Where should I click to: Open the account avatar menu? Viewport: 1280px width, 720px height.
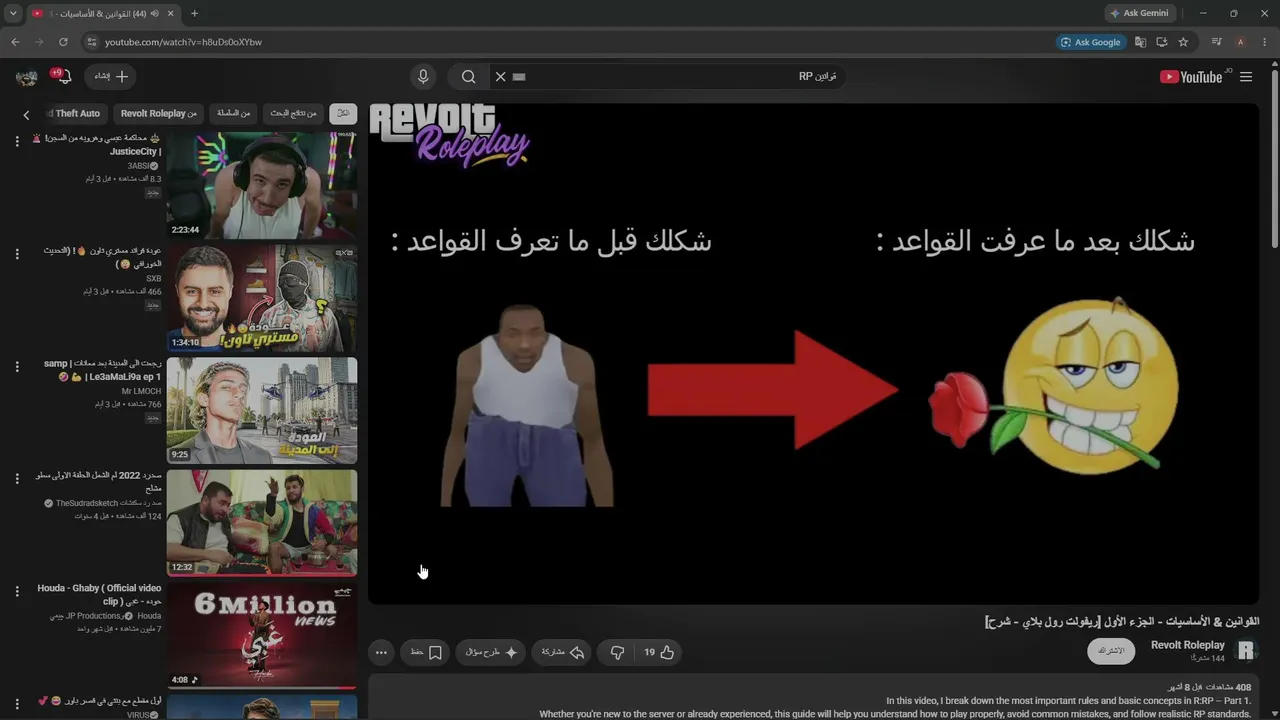pyautogui.click(x=26, y=77)
